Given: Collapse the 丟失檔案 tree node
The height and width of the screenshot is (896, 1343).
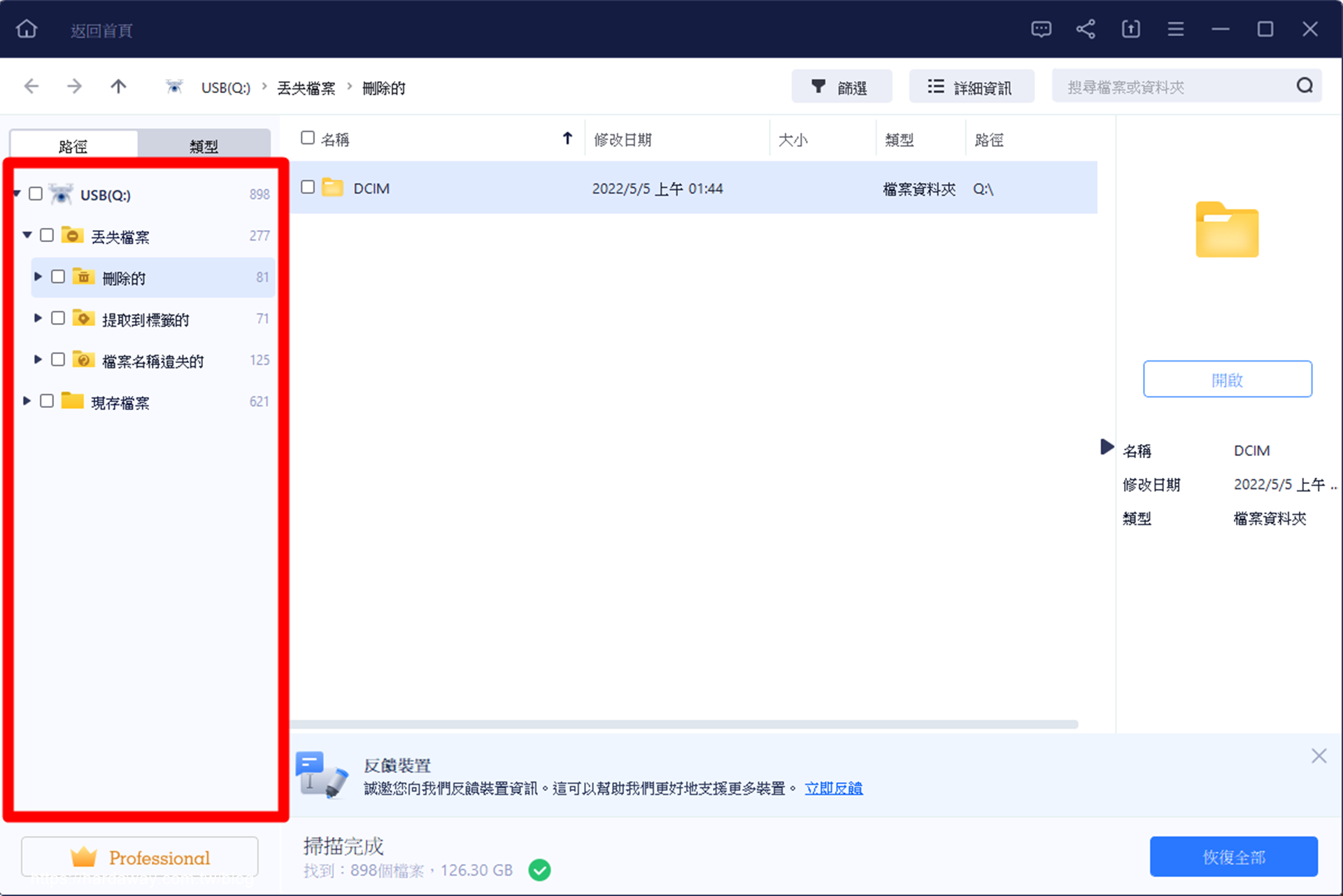Looking at the screenshot, I should pyautogui.click(x=27, y=235).
